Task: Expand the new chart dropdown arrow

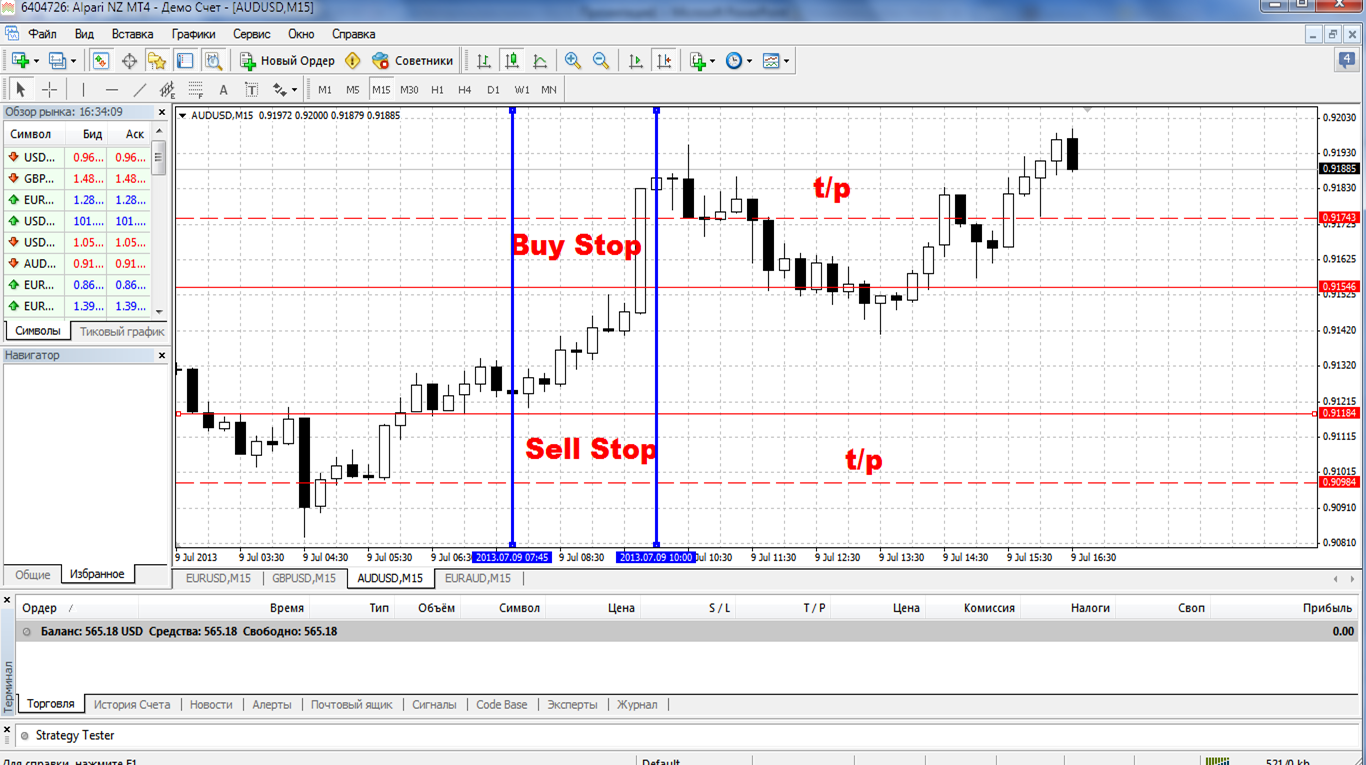Action: pos(35,61)
